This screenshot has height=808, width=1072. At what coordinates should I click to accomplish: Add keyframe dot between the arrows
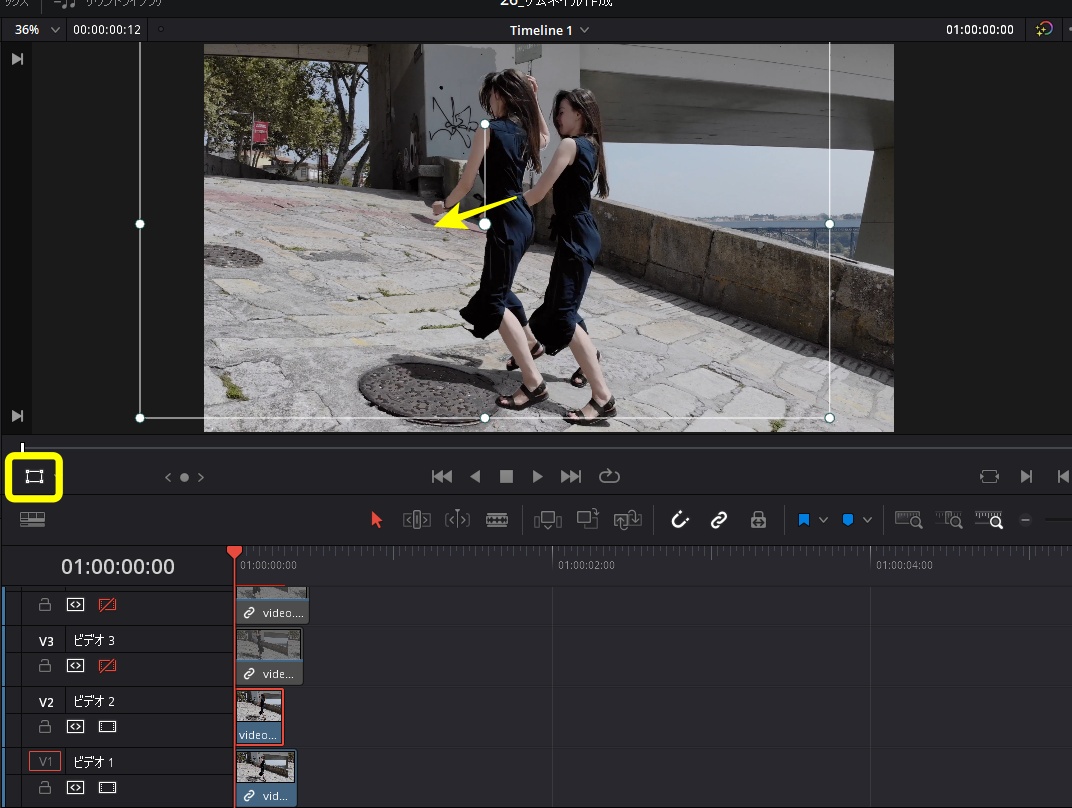(x=185, y=477)
